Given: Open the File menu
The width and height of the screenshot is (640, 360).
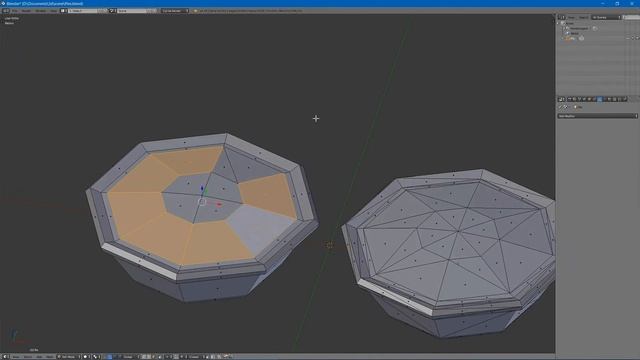Looking at the screenshot, I should (14, 11).
